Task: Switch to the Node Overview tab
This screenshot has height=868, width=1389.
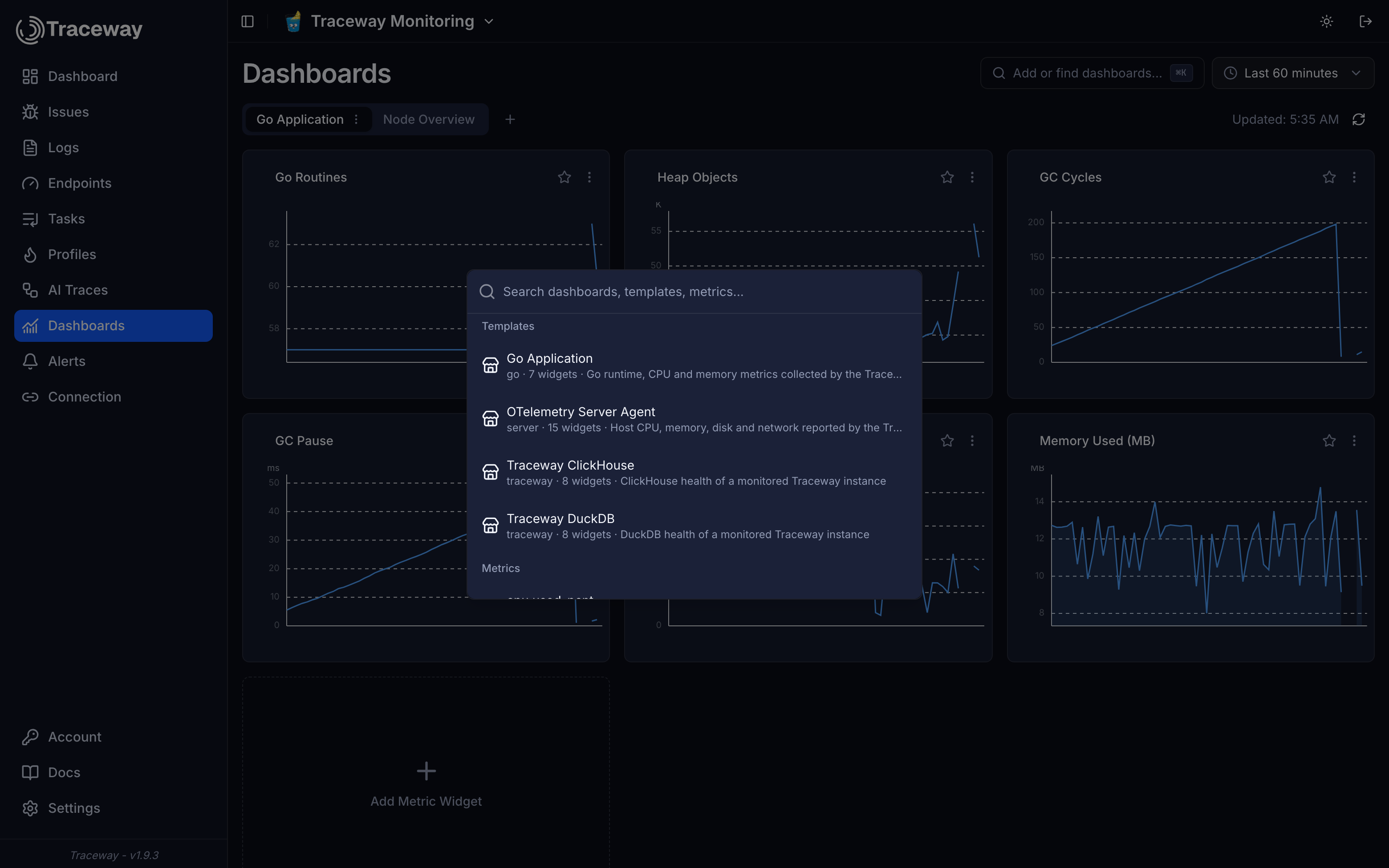Action: coord(429,119)
